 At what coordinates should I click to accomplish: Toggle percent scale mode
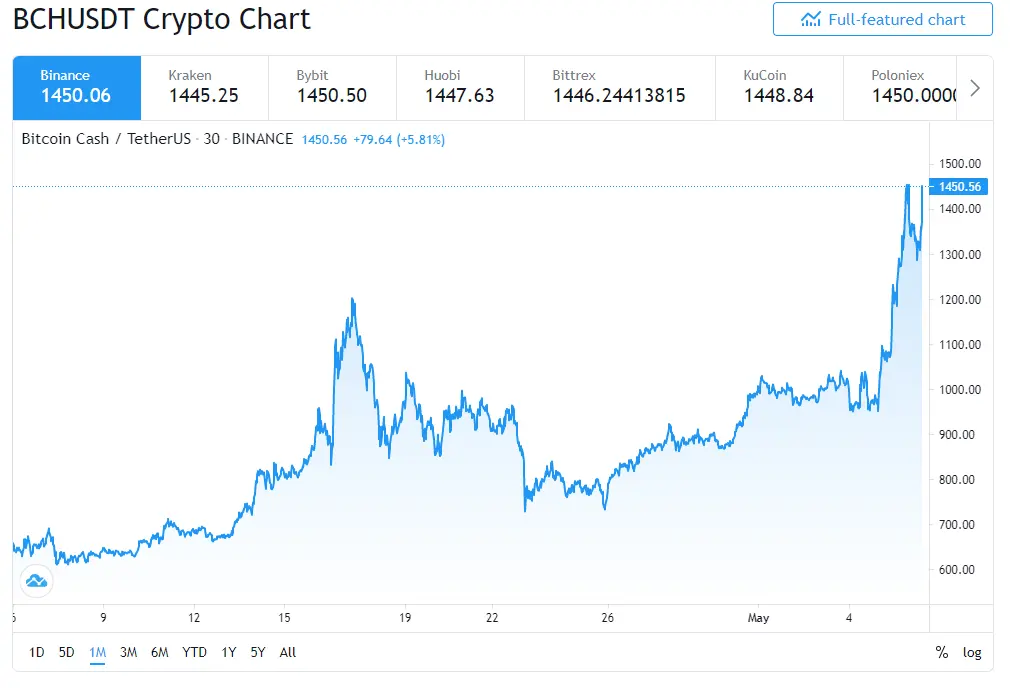942,653
